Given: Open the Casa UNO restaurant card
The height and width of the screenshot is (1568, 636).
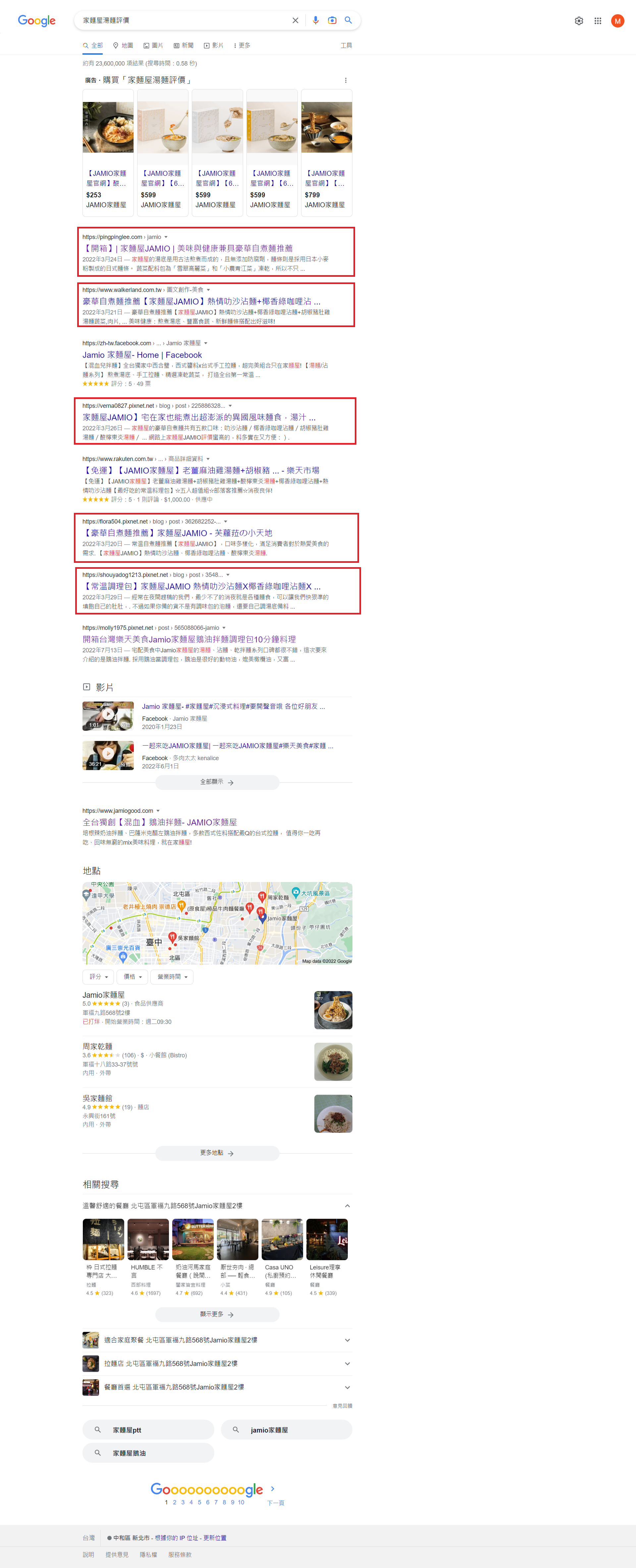Looking at the screenshot, I should click(x=282, y=1257).
